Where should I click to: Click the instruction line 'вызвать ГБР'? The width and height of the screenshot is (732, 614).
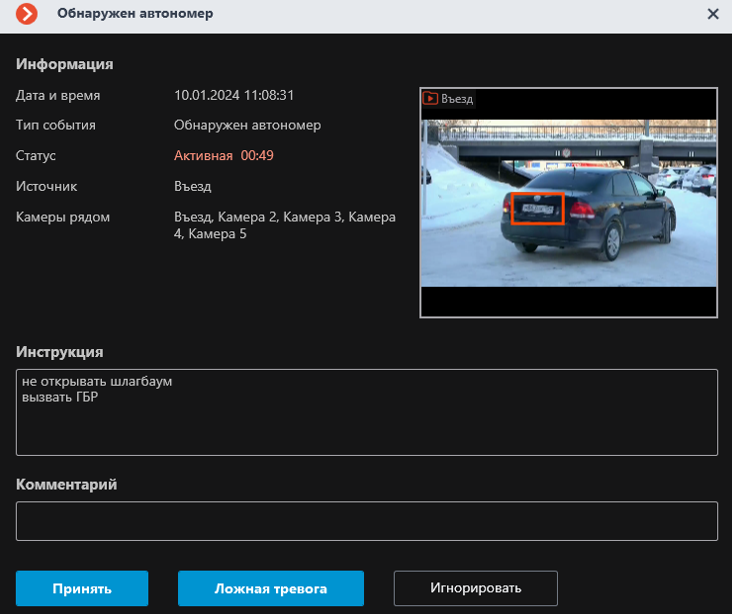[60, 397]
